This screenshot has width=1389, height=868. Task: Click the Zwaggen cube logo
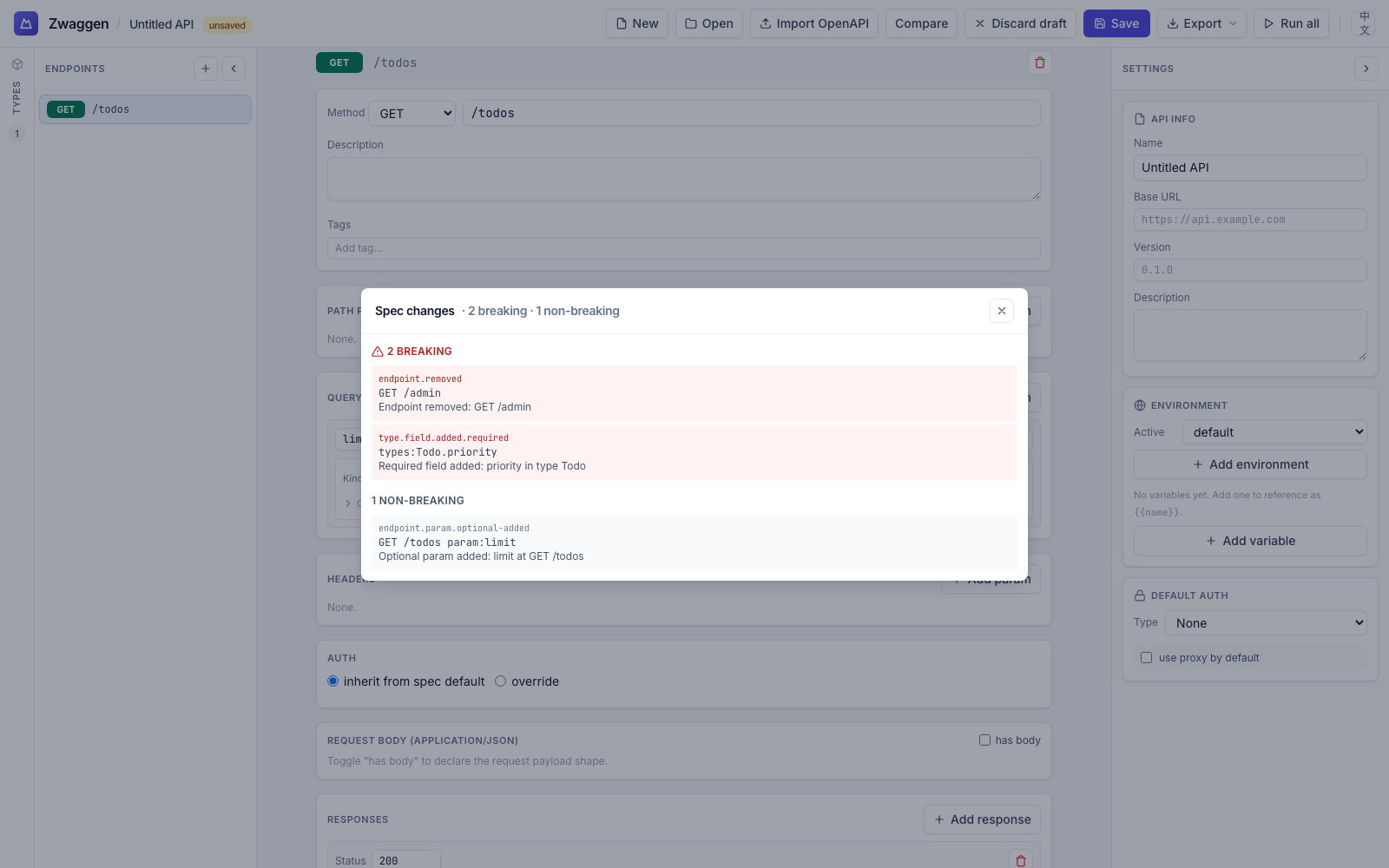(25, 23)
